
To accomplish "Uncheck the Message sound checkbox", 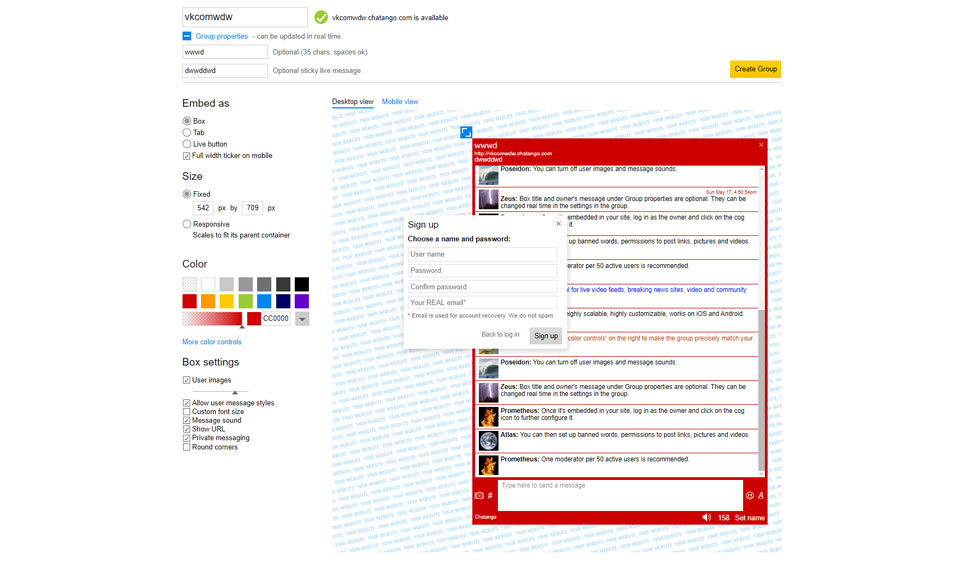I will 187,421.
